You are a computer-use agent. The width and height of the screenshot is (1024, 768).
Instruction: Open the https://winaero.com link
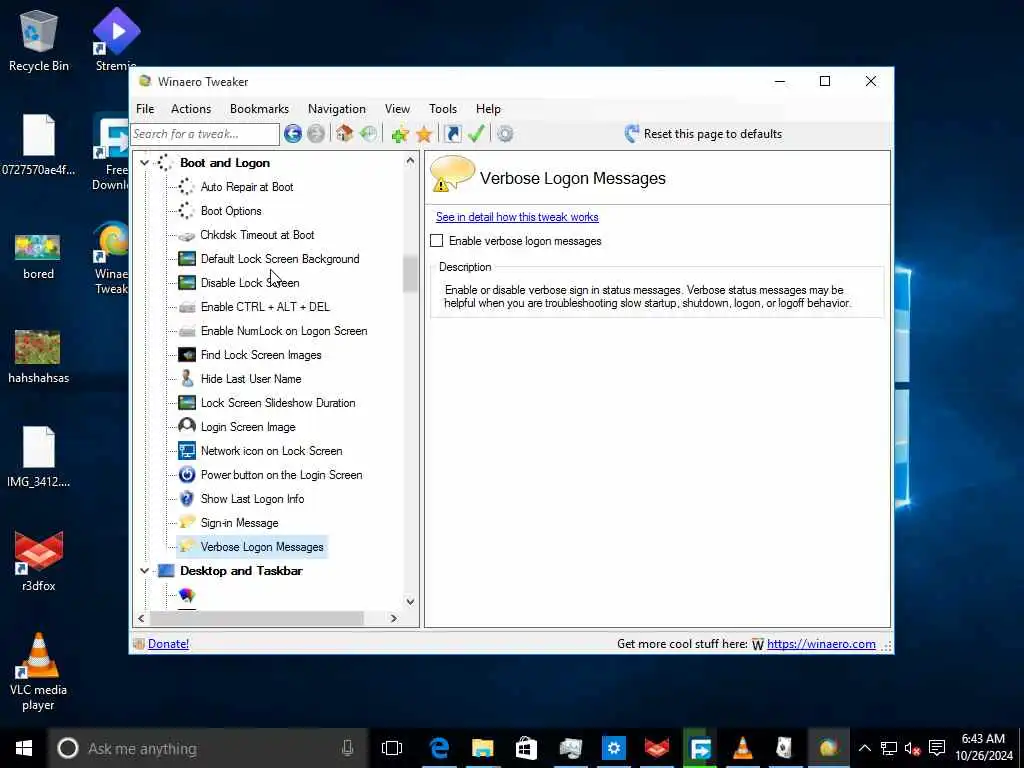pyautogui.click(x=821, y=644)
